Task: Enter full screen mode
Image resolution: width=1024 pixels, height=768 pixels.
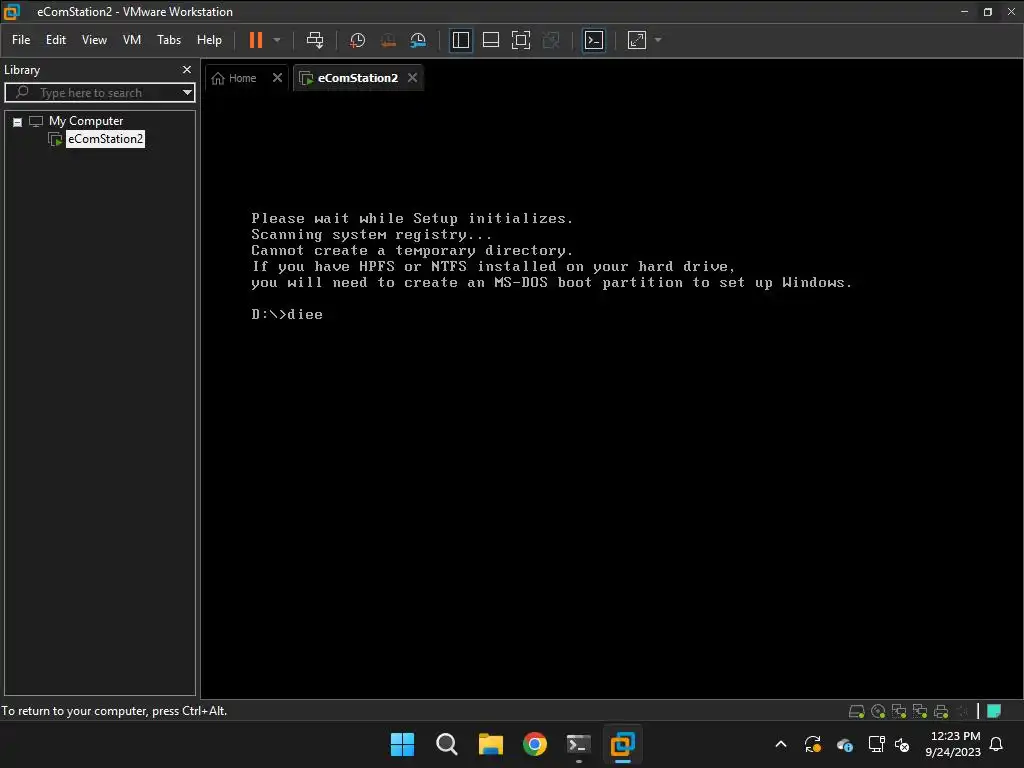Action: coord(520,40)
